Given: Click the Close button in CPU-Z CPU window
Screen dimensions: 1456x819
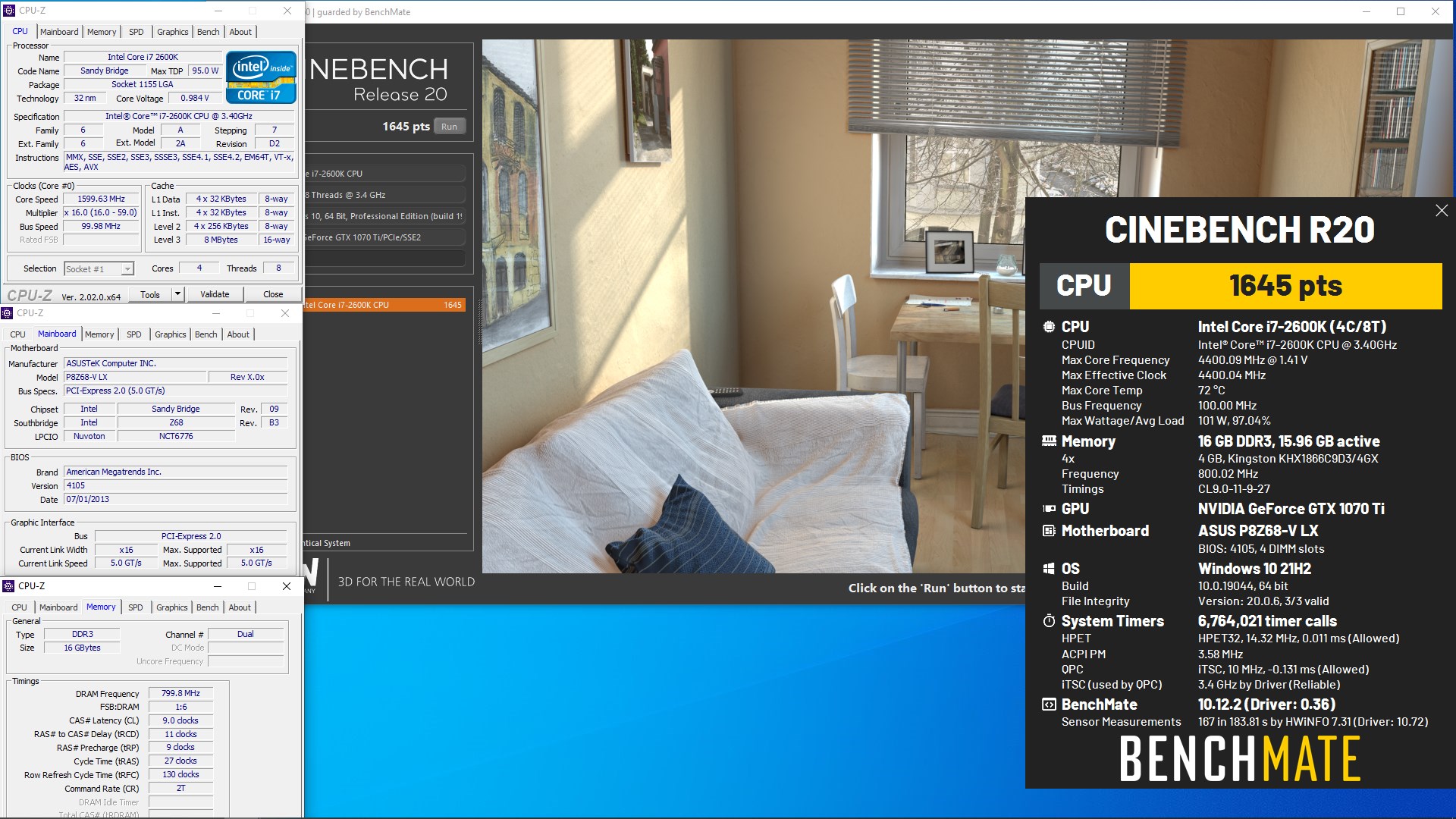Looking at the screenshot, I should tap(273, 294).
